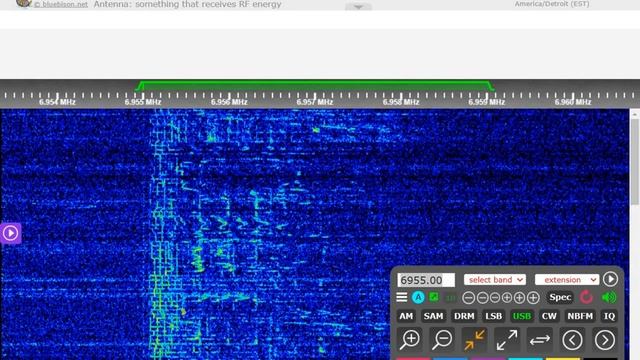Click the 6.957 MHz scale label
Image resolution: width=640 pixels, height=360 pixels.
click(315, 102)
